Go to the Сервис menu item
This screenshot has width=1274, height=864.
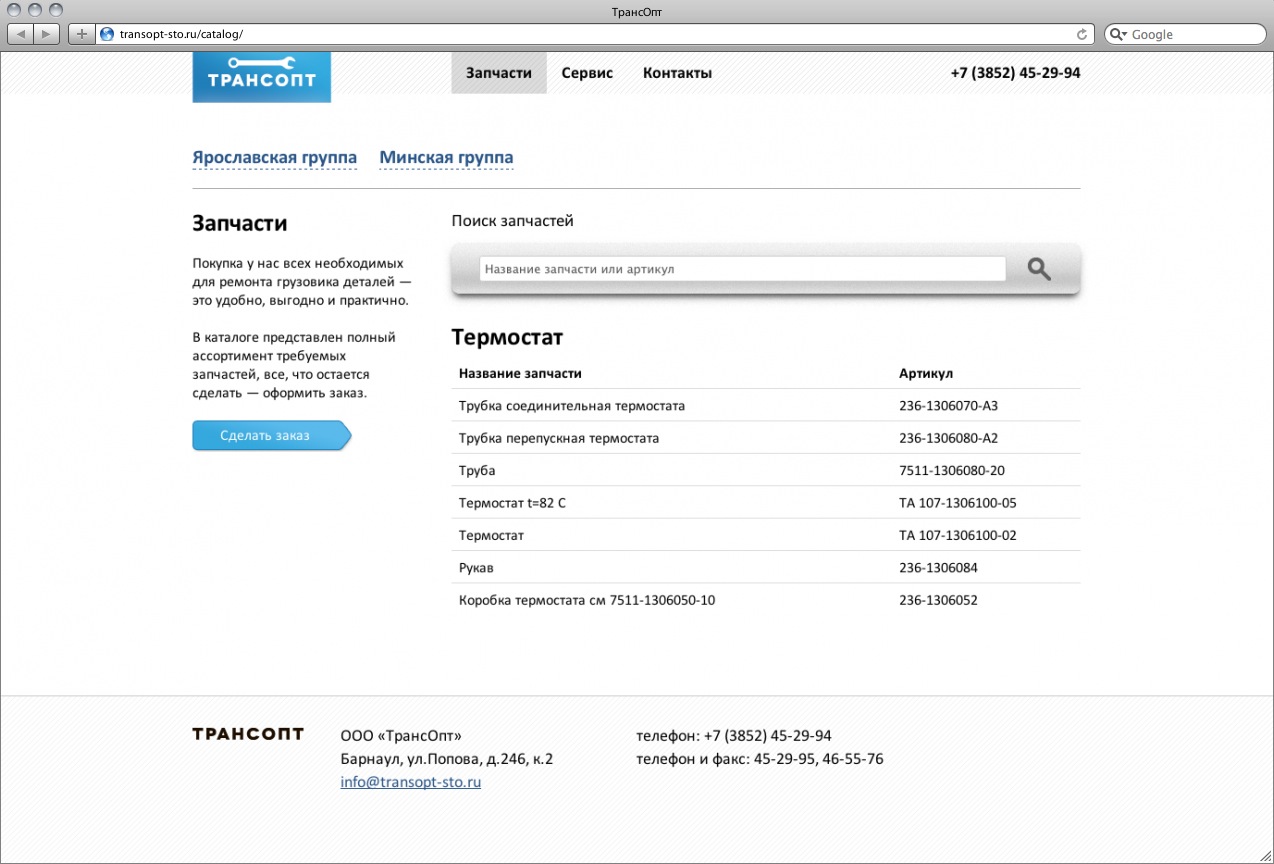pos(587,73)
